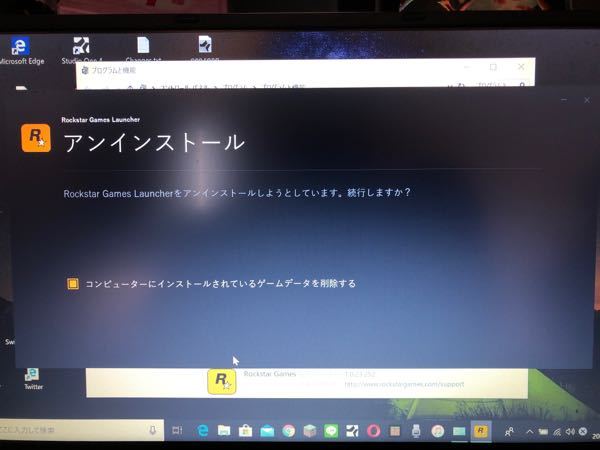
Task: Maximize the Programs and Features window
Action: coord(493,67)
